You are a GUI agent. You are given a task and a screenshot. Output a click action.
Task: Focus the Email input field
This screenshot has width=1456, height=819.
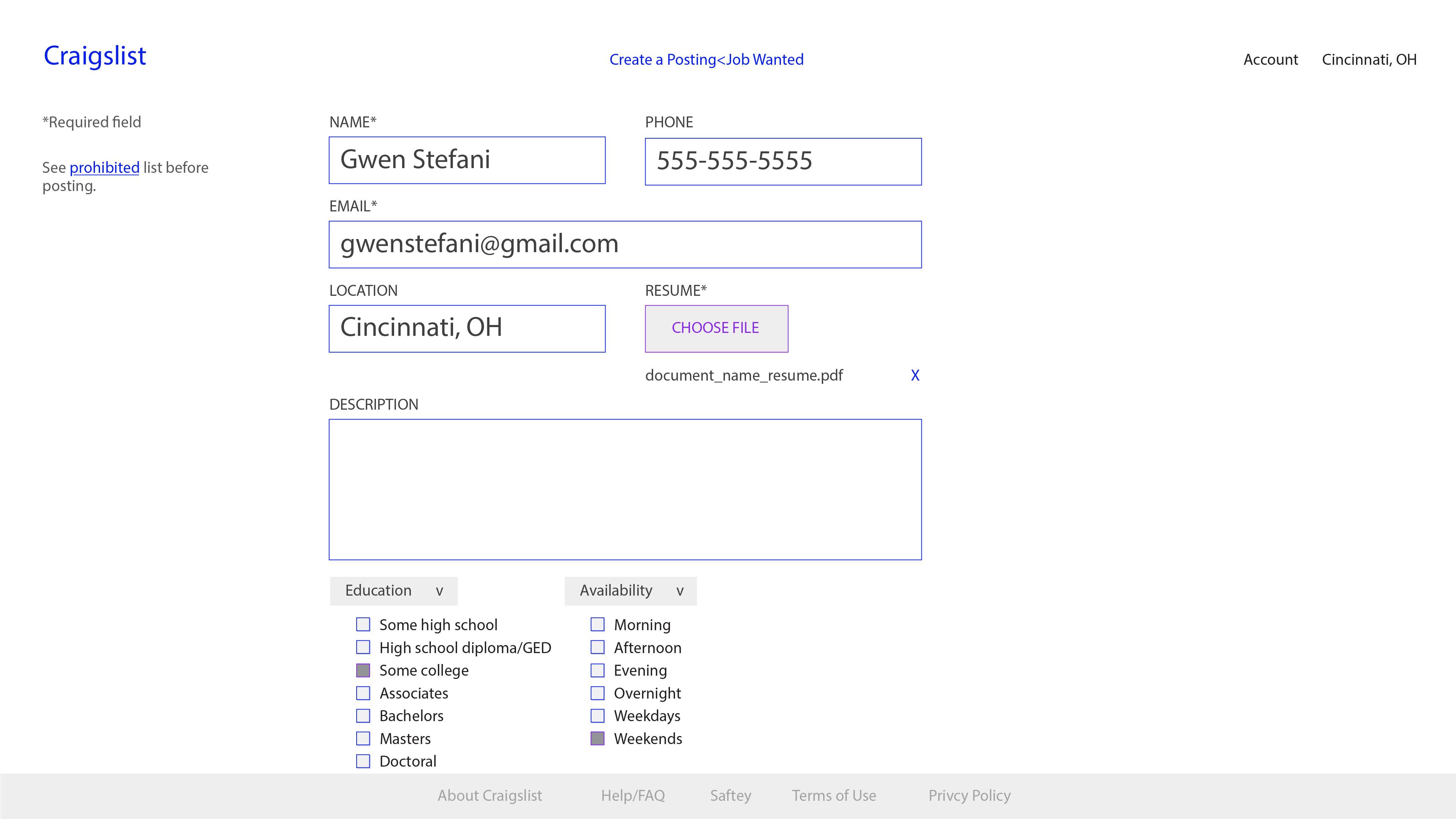(x=624, y=244)
